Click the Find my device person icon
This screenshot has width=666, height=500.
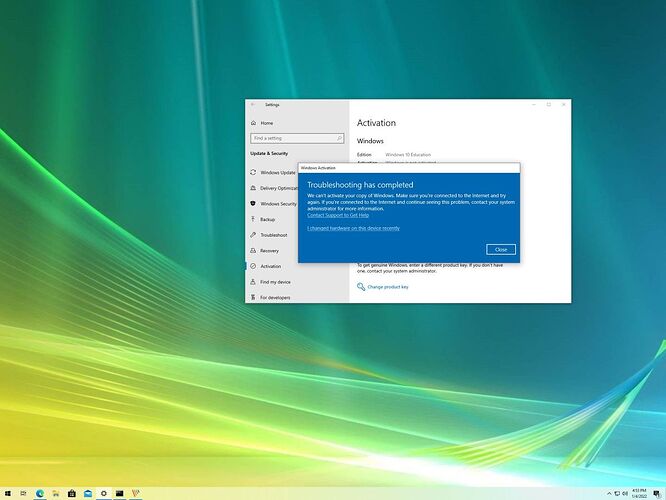tap(253, 282)
